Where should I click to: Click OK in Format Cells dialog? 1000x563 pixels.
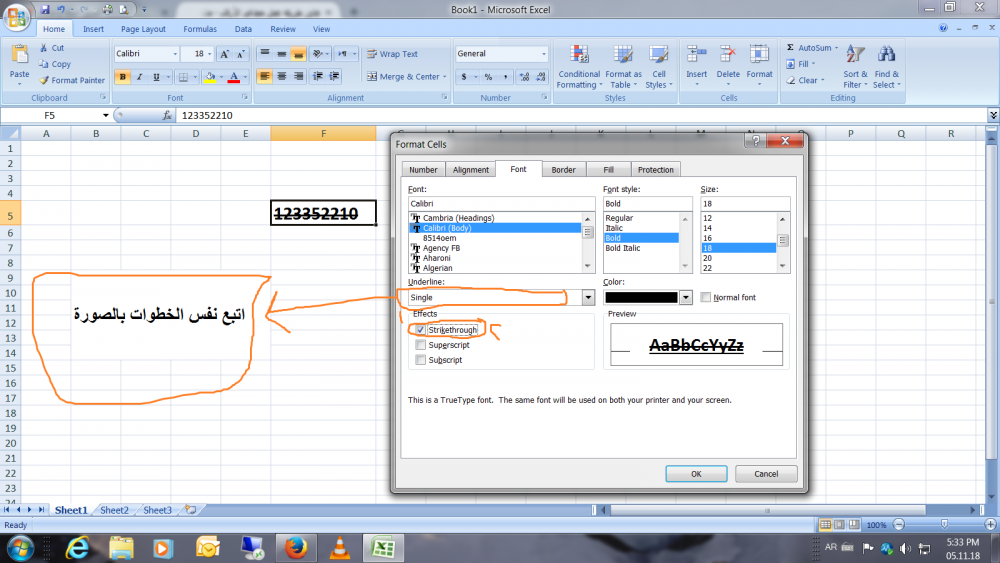tap(696, 474)
